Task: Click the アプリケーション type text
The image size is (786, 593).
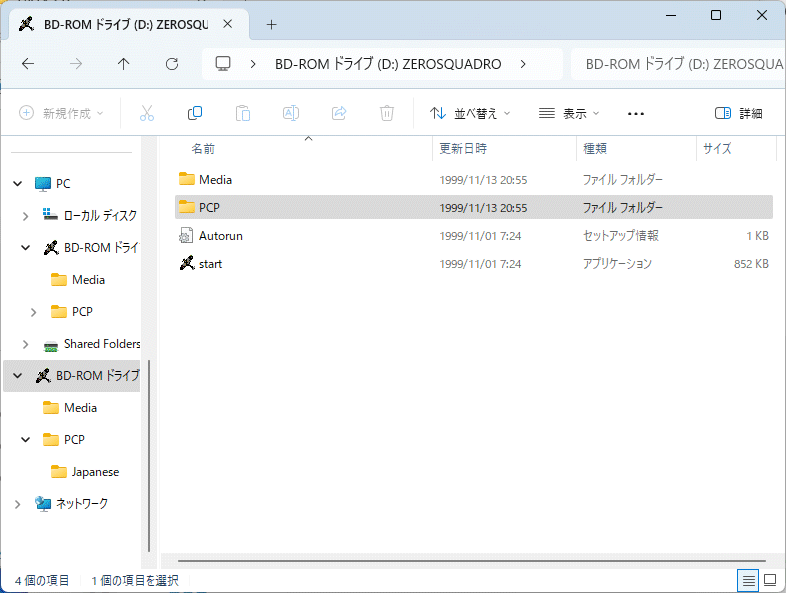Action: coord(617,264)
